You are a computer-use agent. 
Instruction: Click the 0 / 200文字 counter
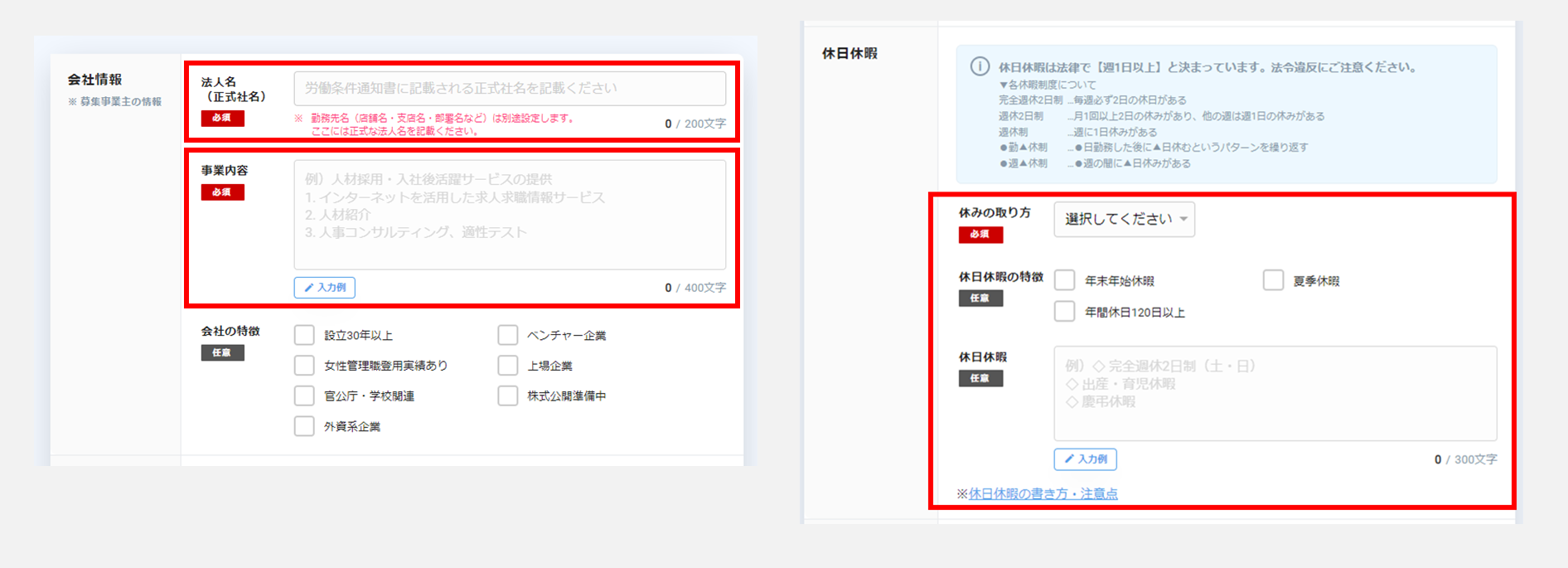pyautogui.click(x=694, y=124)
